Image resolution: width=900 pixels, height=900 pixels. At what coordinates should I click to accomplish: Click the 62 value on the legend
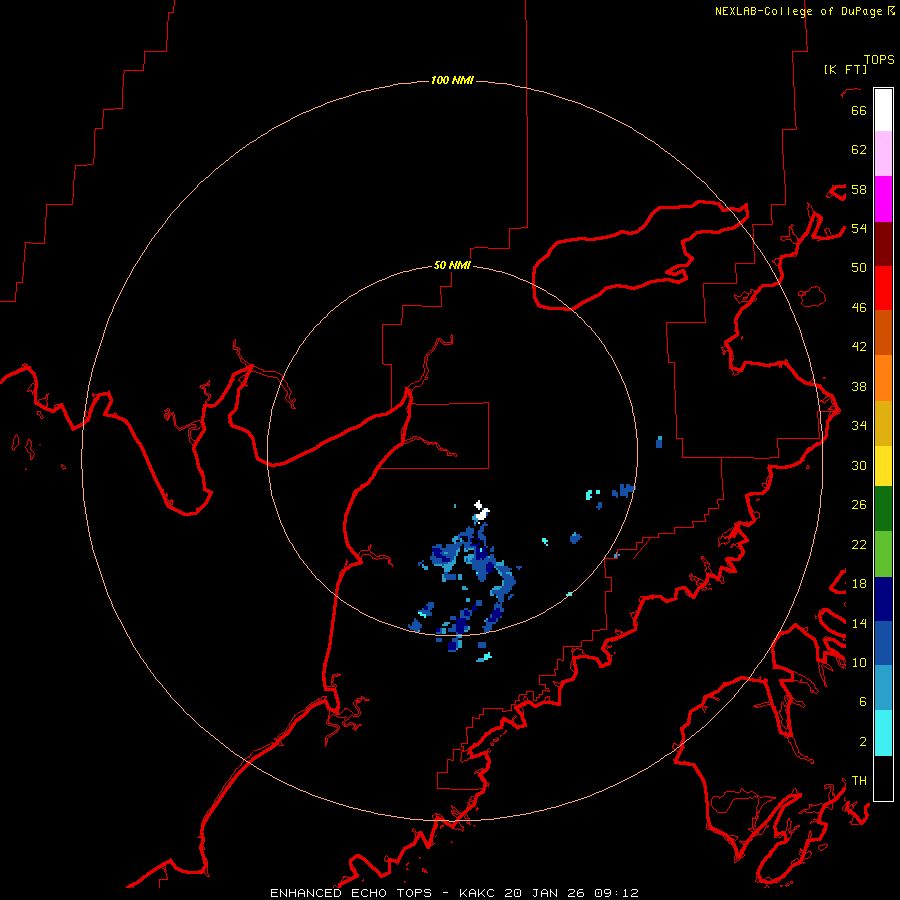tap(859, 150)
